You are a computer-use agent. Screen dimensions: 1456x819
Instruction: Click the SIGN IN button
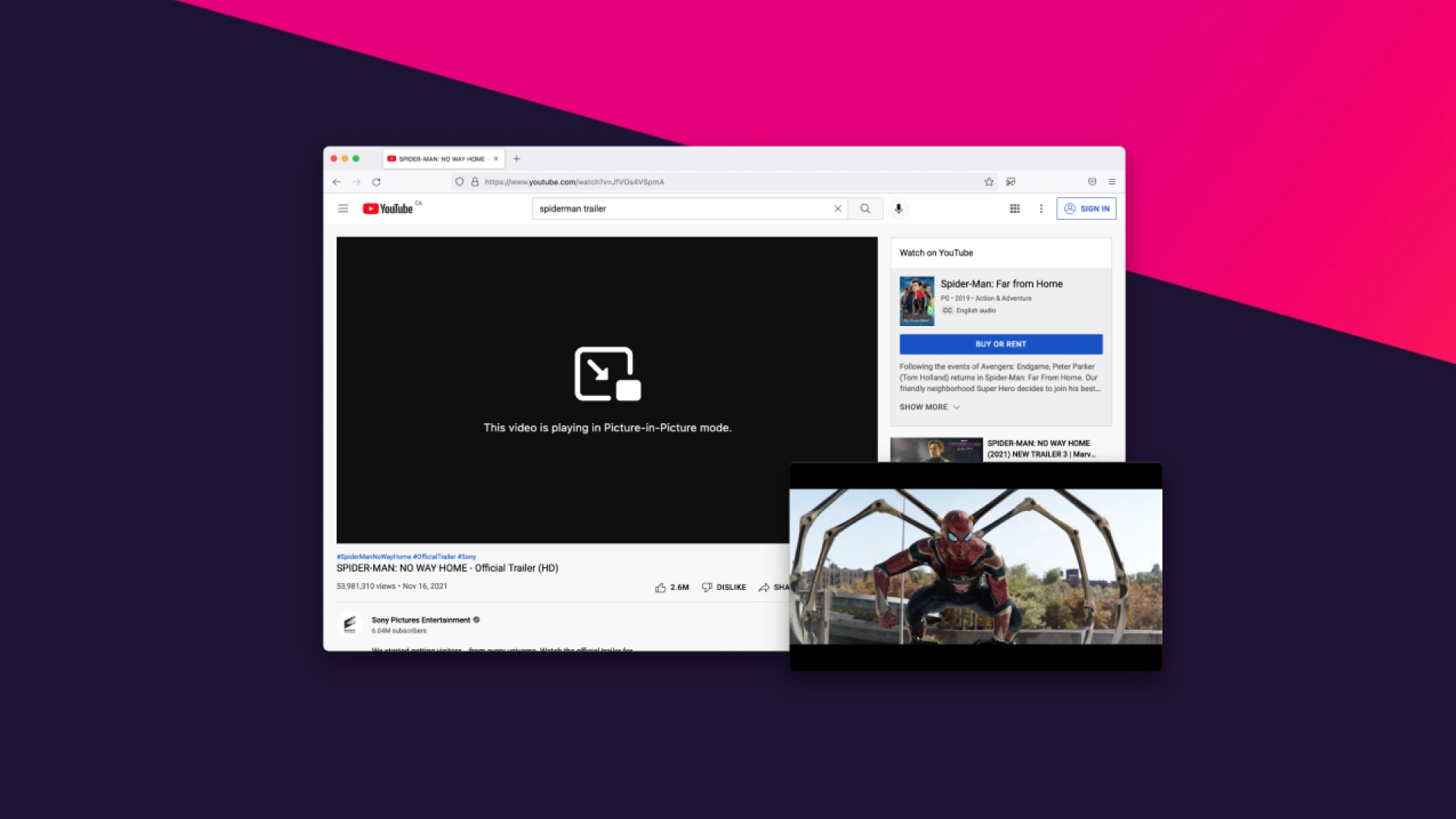(x=1086, y=209)
